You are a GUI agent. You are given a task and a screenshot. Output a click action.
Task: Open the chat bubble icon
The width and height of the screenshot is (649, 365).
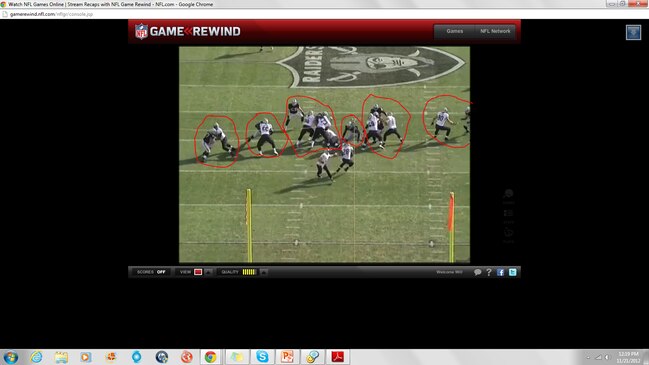pos(477,272)
